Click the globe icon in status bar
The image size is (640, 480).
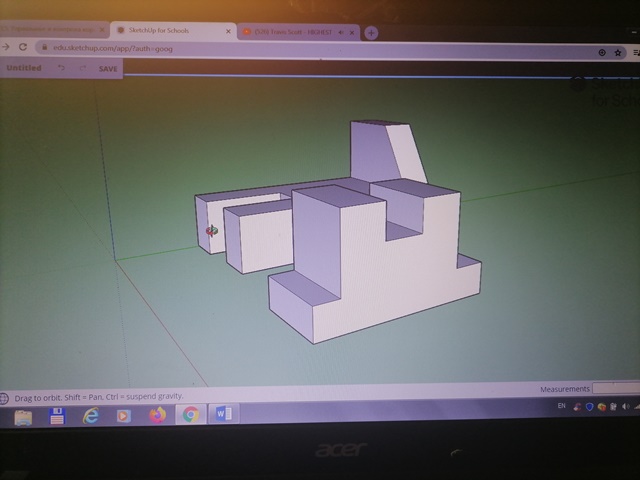click(5, 396)
